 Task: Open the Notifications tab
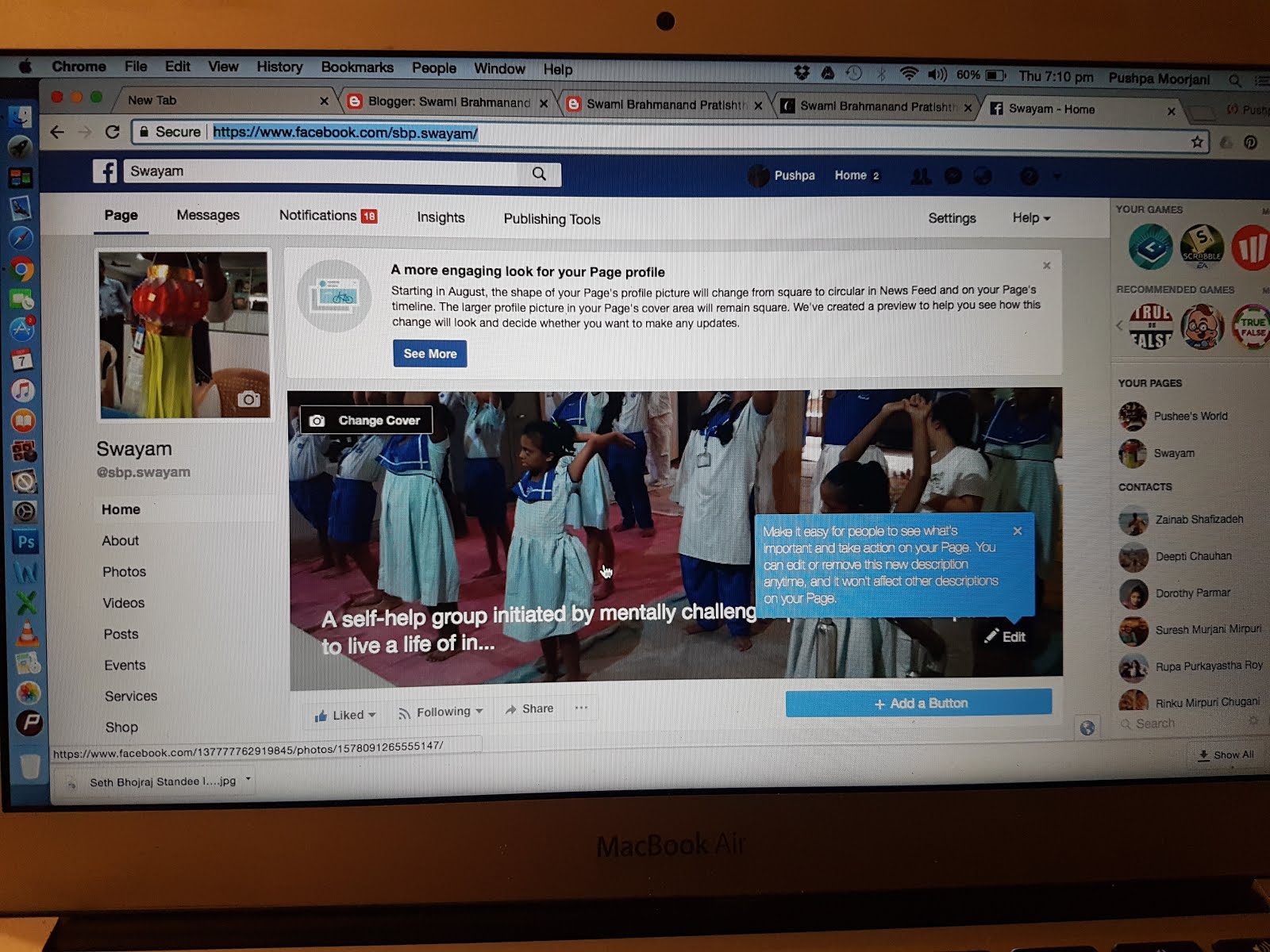point(328,216)
